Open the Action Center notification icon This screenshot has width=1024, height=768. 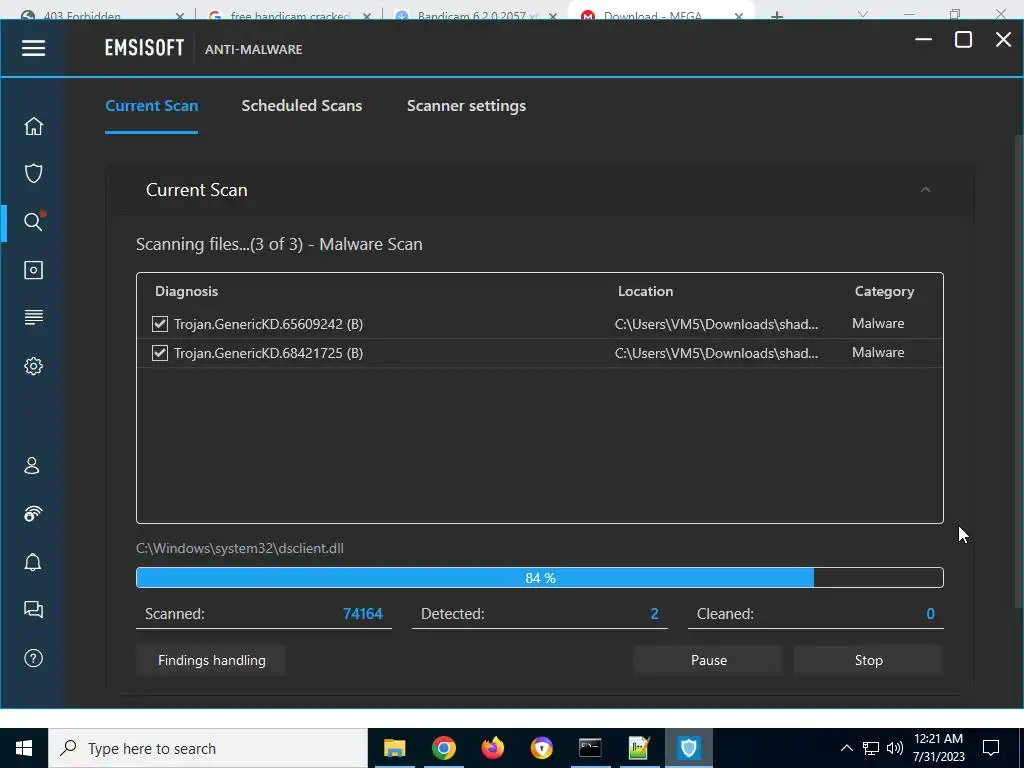point(991,748)
